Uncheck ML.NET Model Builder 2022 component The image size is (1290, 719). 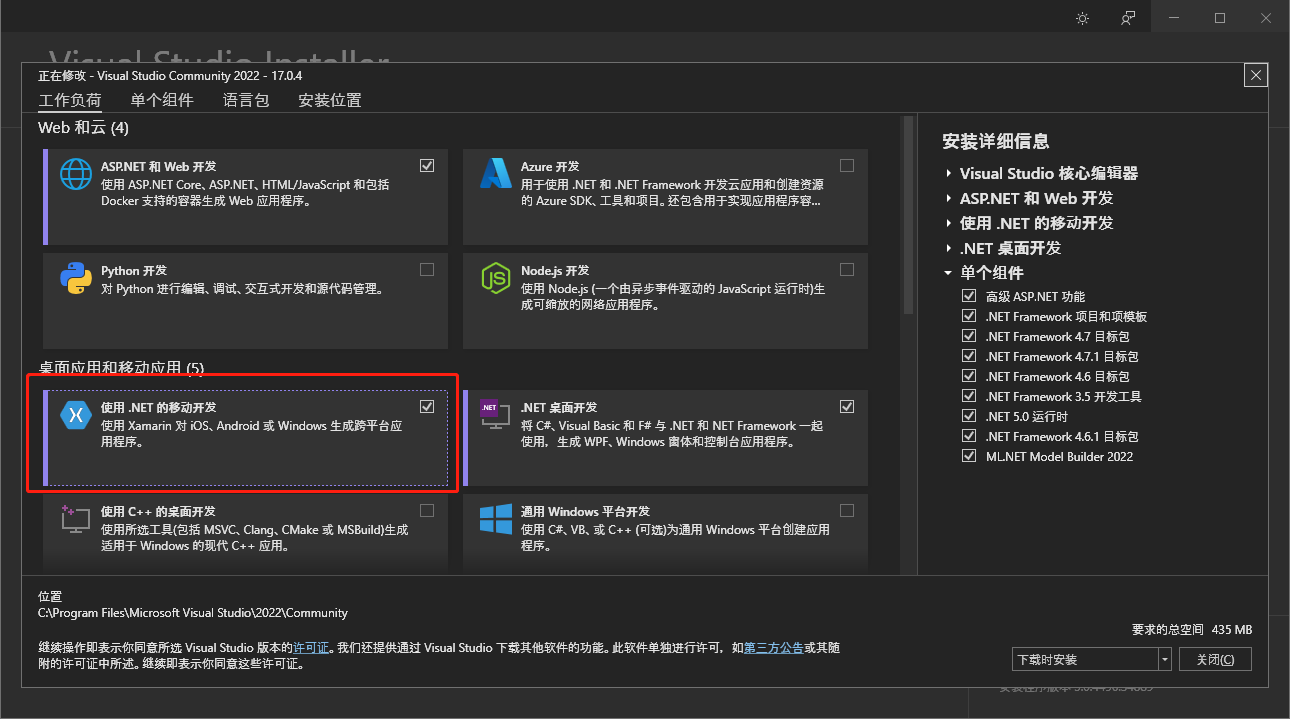[968, 456]
